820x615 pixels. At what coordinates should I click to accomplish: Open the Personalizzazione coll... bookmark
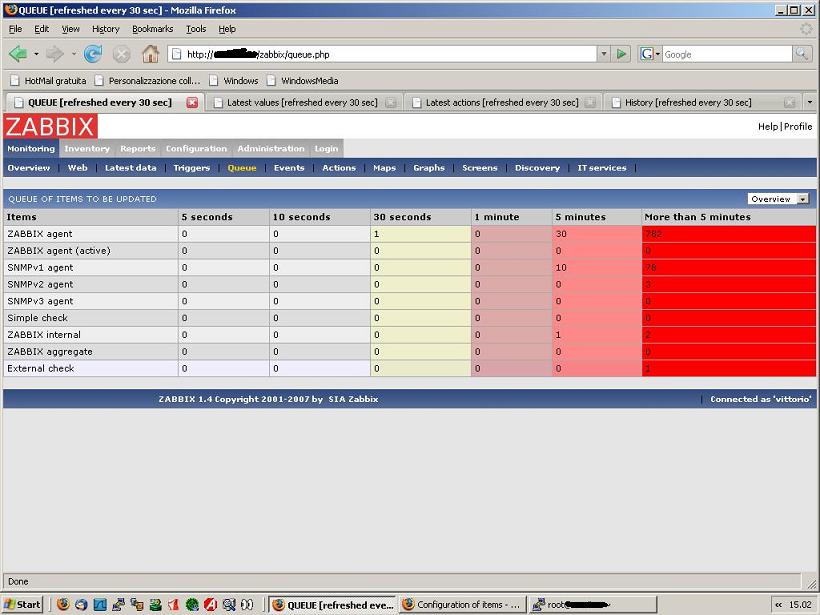point(147,81)
